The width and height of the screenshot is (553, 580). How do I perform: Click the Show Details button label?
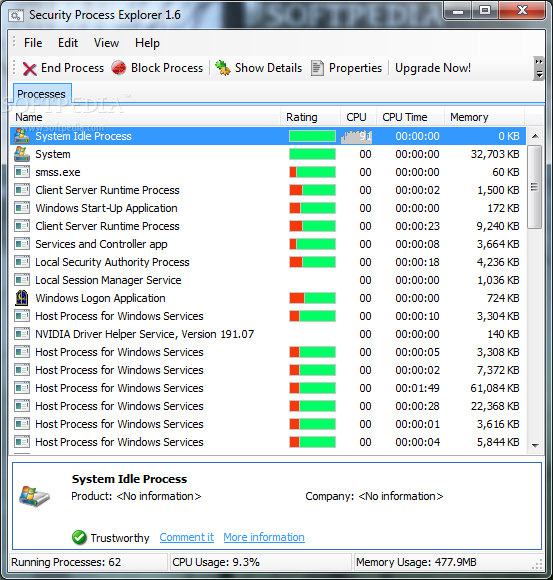coord(268,68)
